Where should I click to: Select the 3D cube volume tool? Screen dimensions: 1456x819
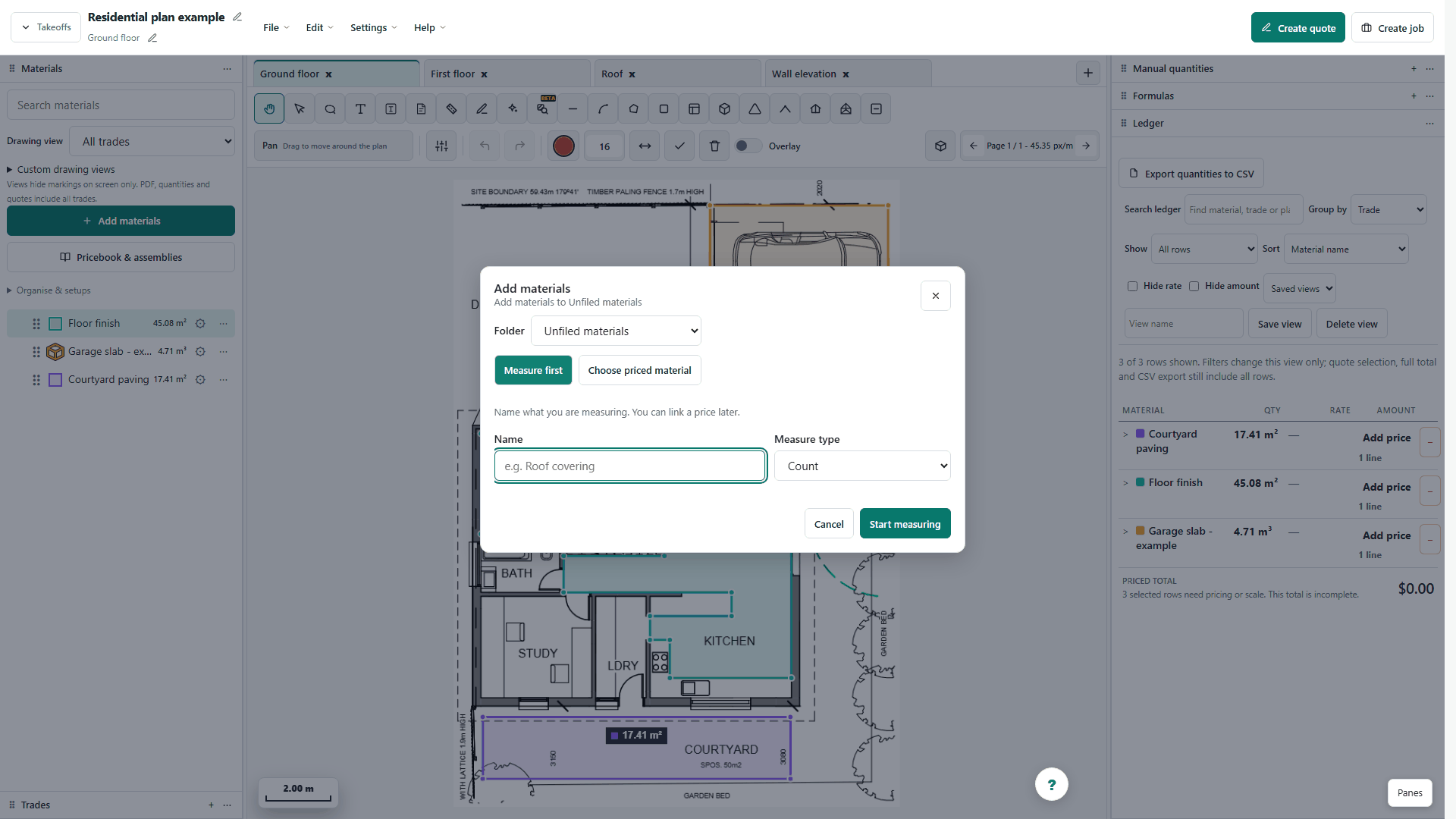[x=724, y=109]
